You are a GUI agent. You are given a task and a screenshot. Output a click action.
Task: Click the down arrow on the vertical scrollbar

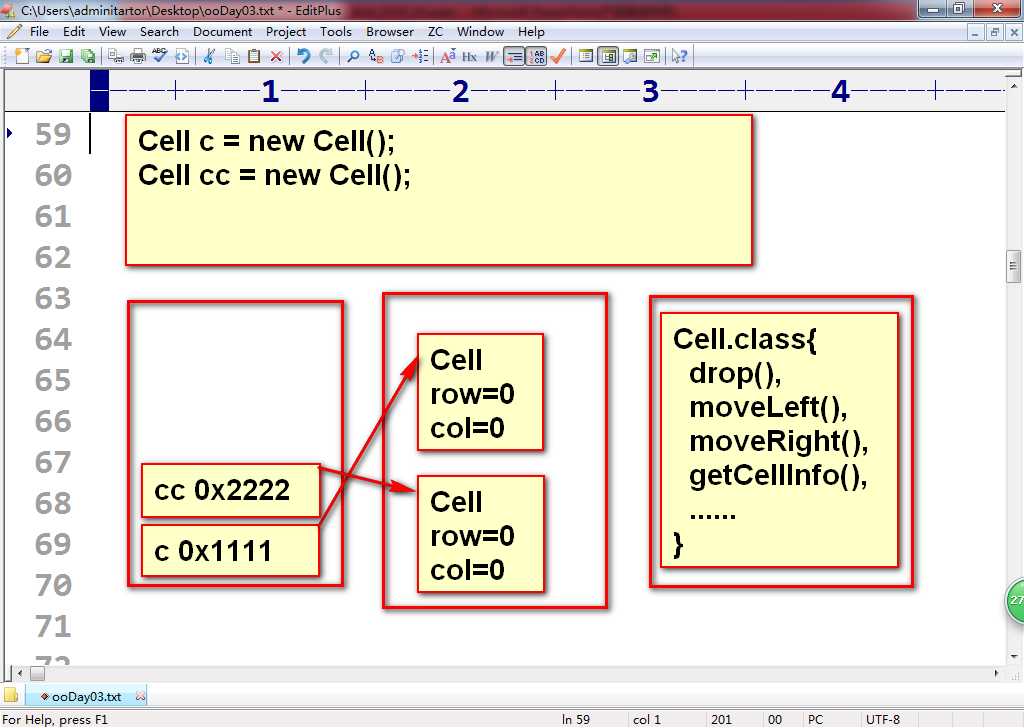pyautogui.click(x=1014, y=656)
